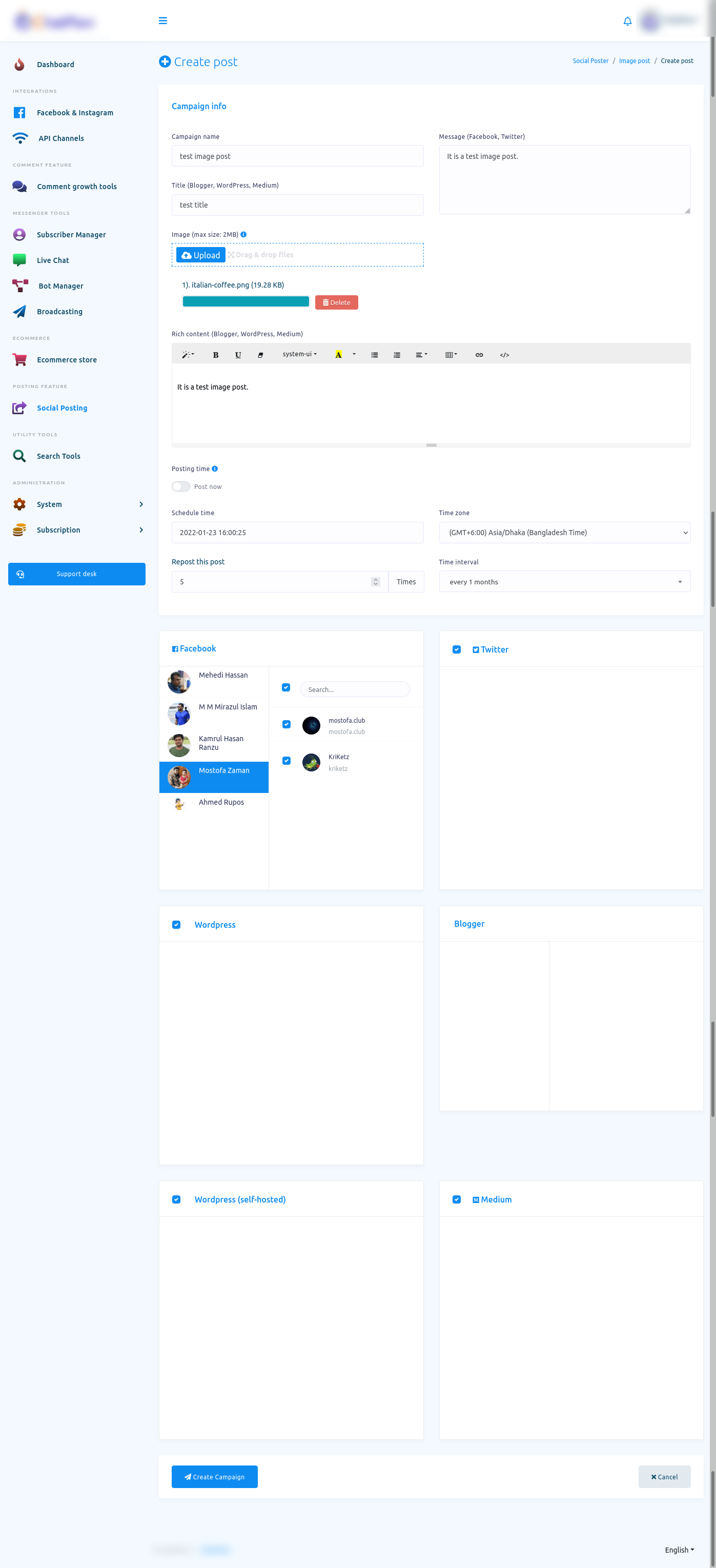
Task: Uncheck the Twitter checkbox
Action: pos(457,649)
